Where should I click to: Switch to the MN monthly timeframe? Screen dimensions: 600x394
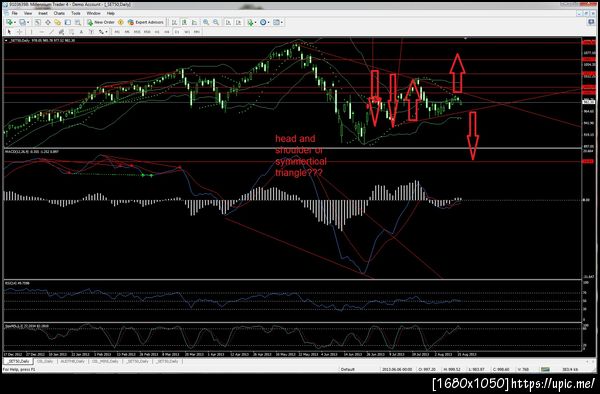point(197,32)
